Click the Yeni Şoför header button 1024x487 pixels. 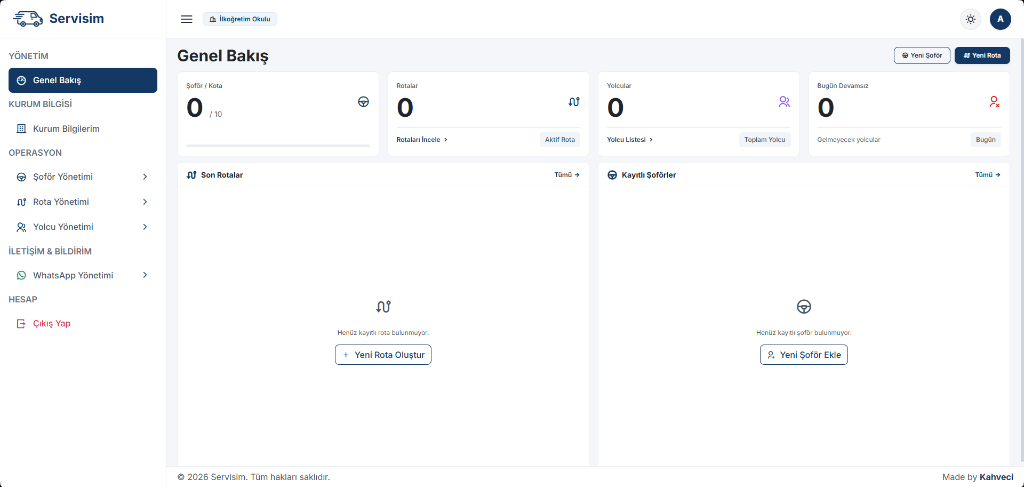tap(921, 55)
